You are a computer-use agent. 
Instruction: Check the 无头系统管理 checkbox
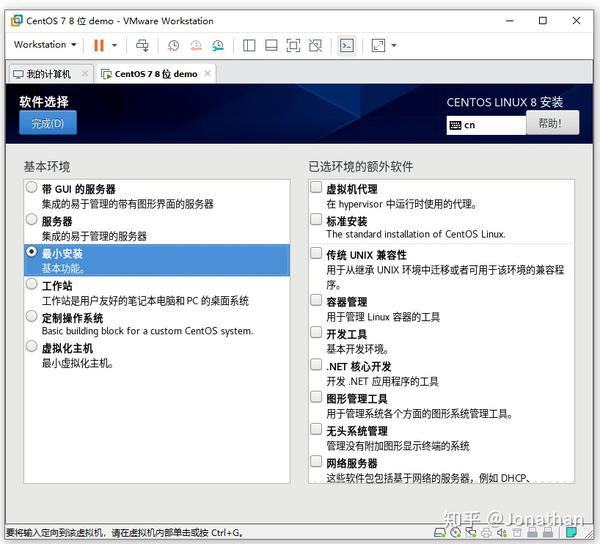pos(316,429)
